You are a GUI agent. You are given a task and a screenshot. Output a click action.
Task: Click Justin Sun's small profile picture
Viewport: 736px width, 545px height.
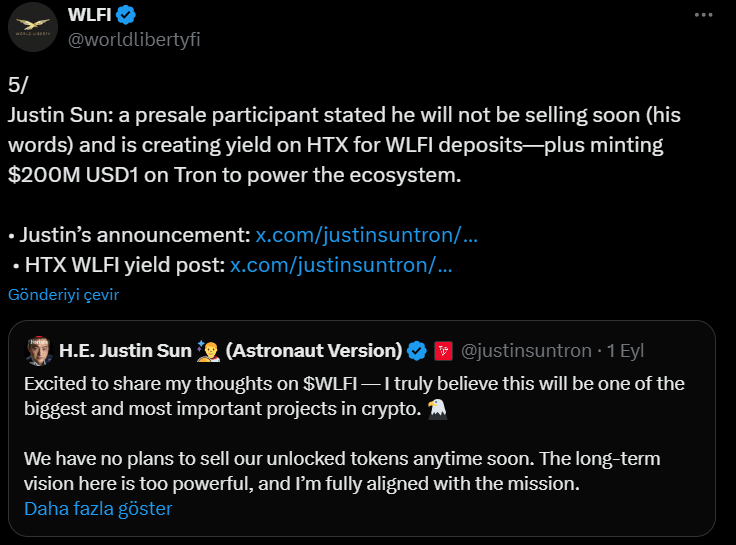(x=40, y=350)
